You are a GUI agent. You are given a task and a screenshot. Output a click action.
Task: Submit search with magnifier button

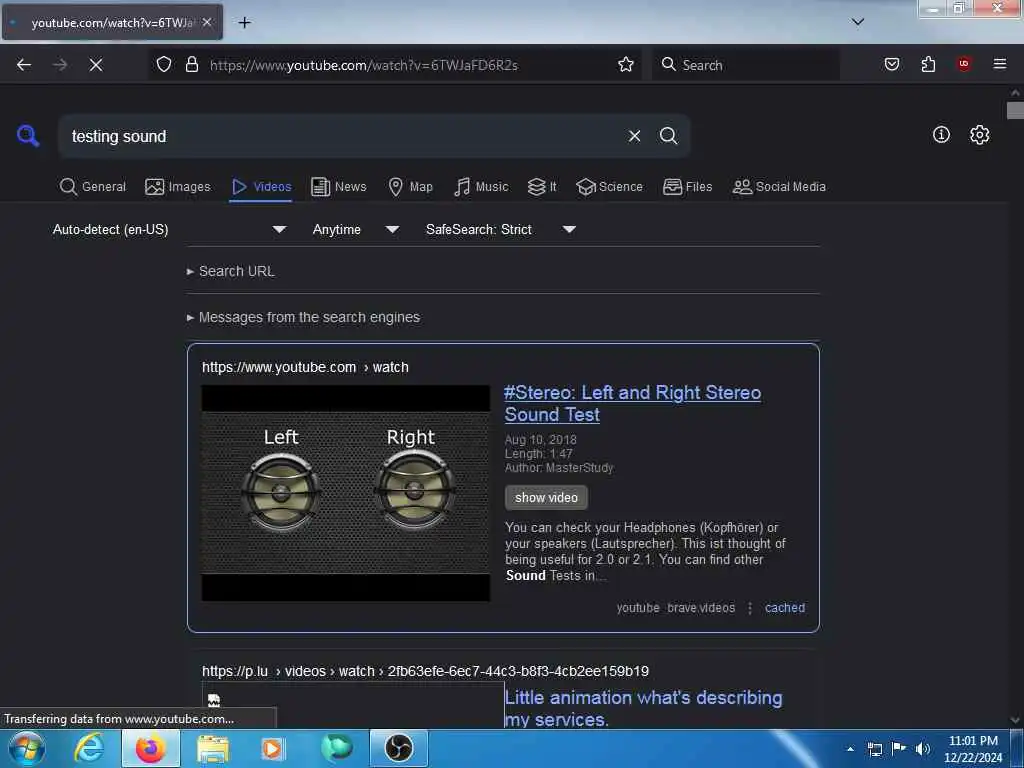668,136
